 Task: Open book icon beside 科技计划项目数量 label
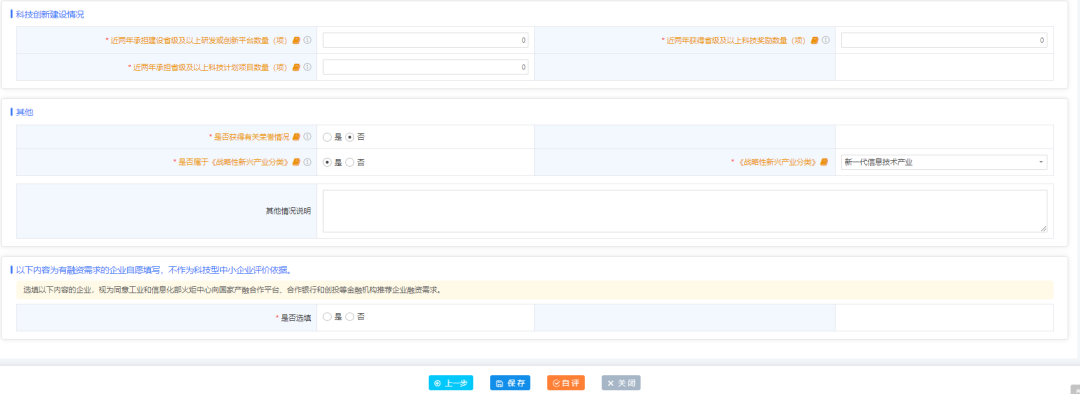click(x=297, y=67)
